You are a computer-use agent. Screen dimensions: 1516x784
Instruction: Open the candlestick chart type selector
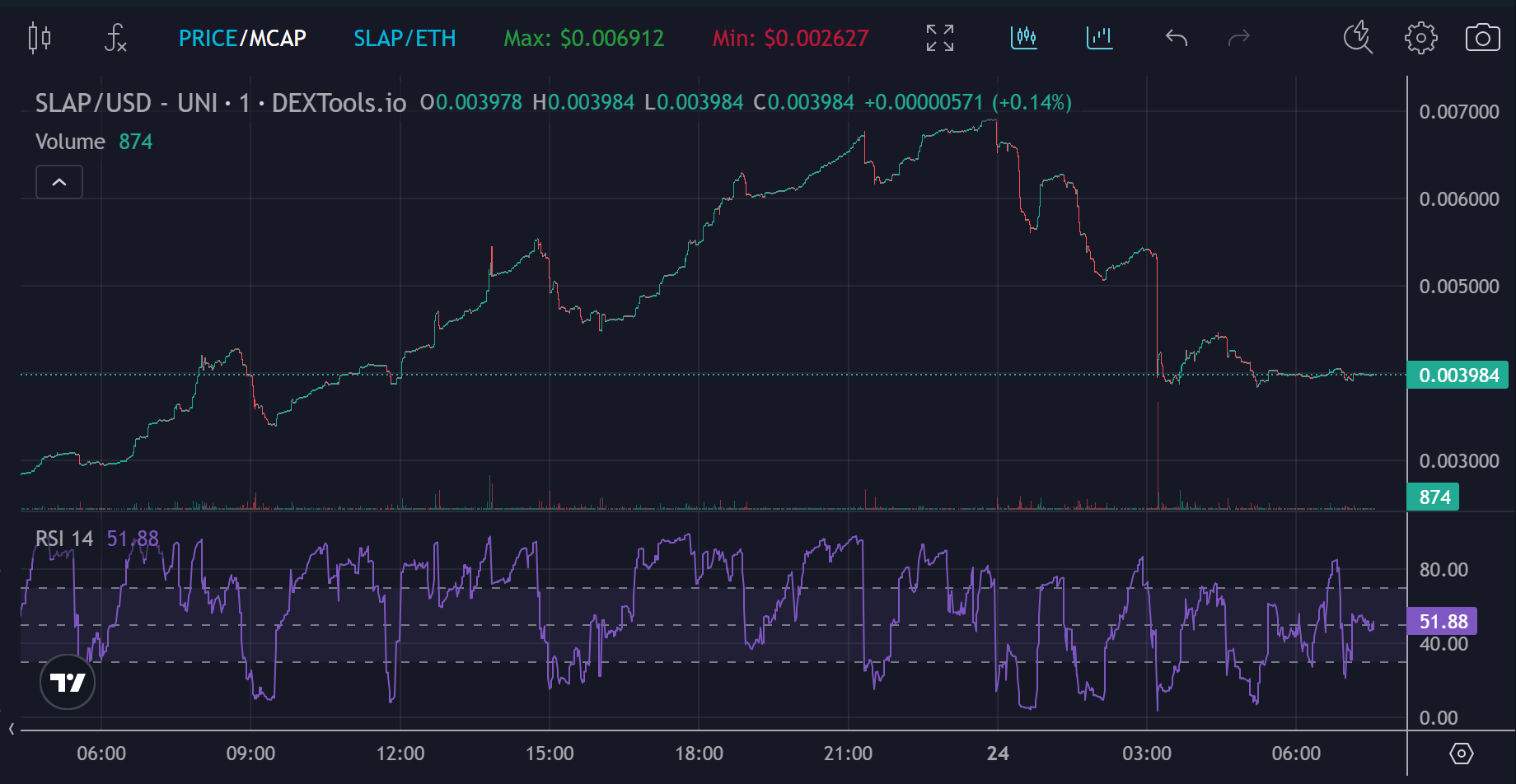point(40,38)
